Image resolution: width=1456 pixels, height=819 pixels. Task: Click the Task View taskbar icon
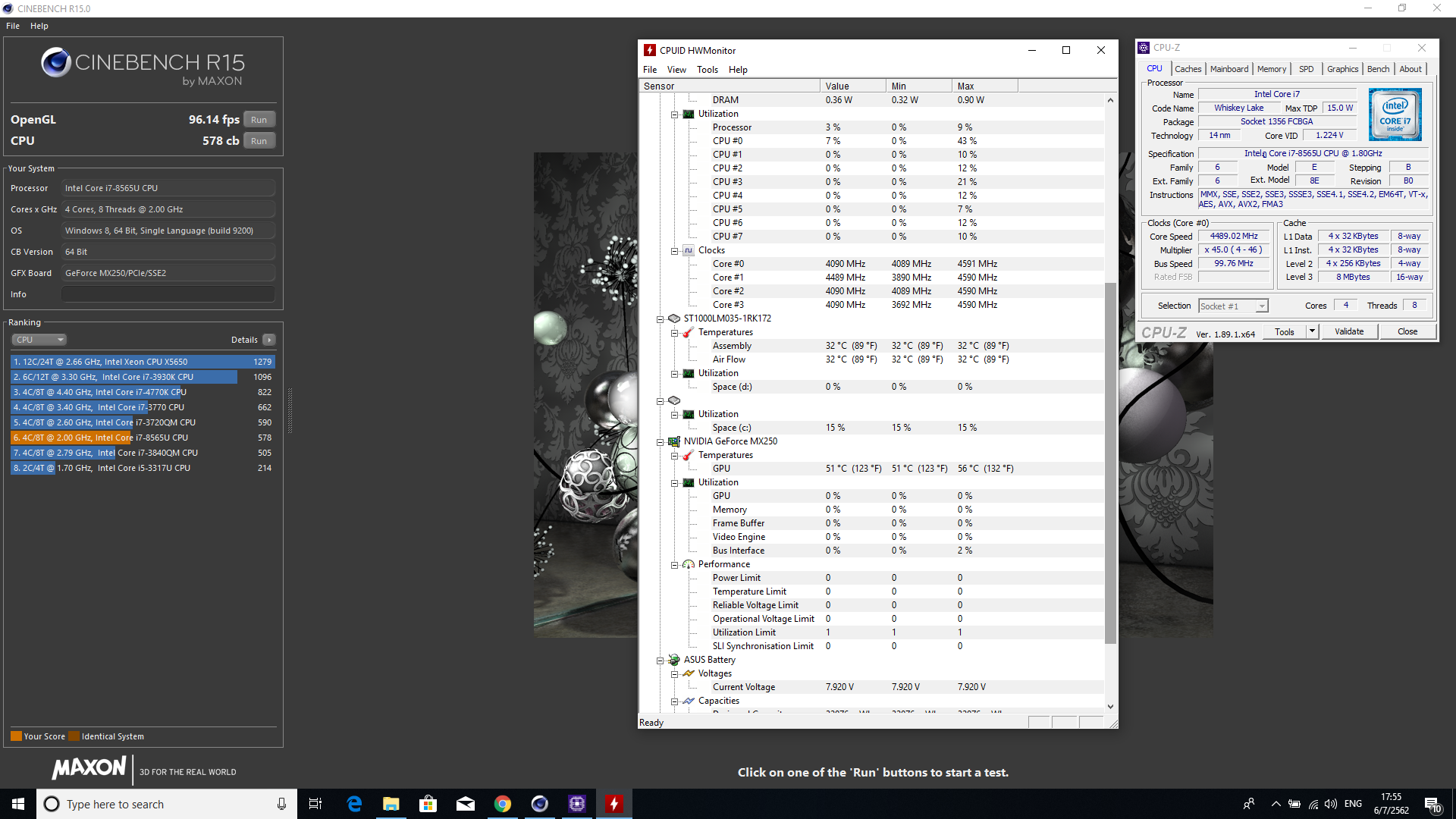click(315, 804)
